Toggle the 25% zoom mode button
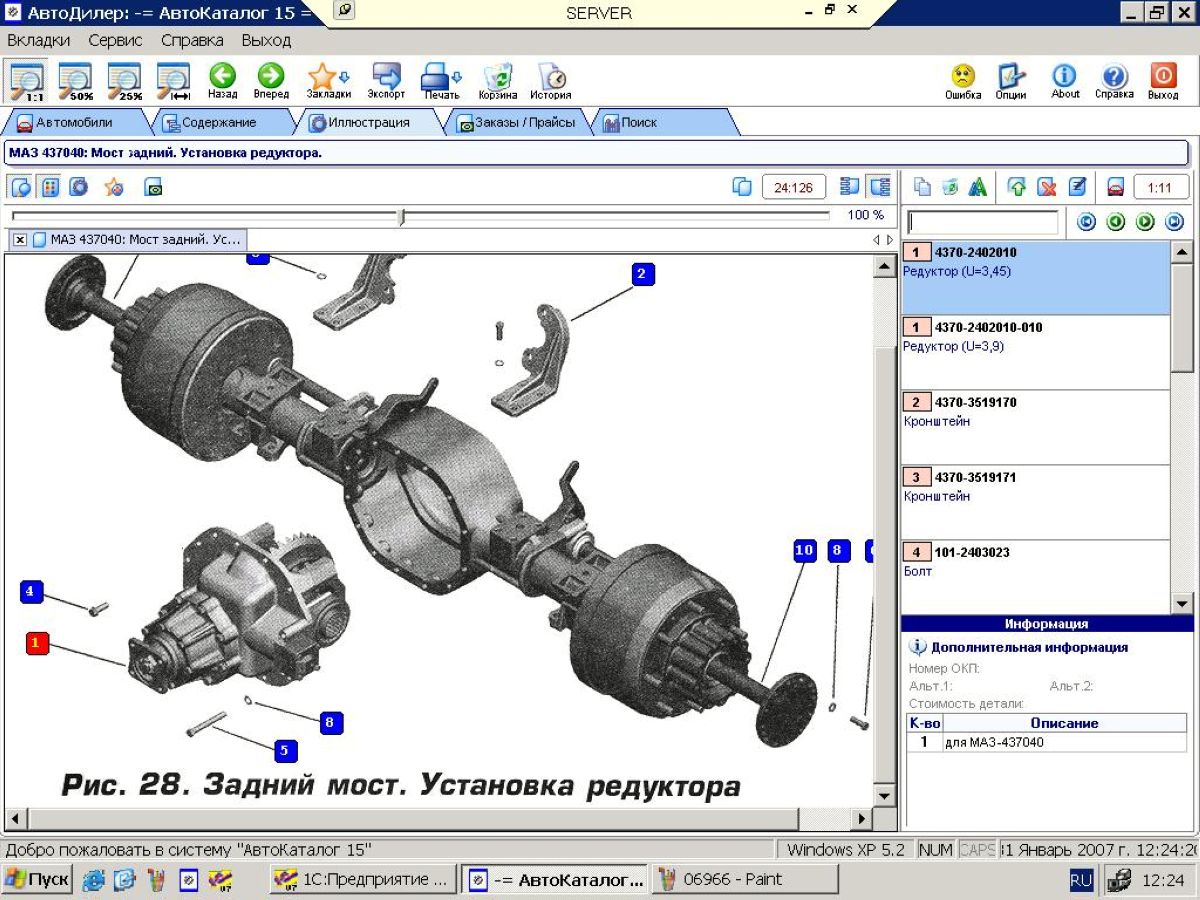Image resolution: width=1200 pixels, height=900 pixels. point(124,80)
